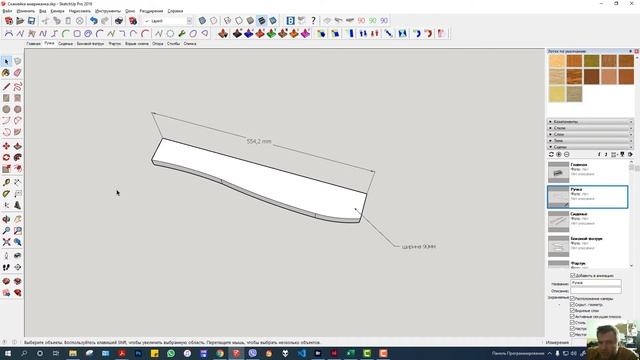Open the scenes details menu arrow
Viewport: 640px width, 360px height.
tap(630, 154)
